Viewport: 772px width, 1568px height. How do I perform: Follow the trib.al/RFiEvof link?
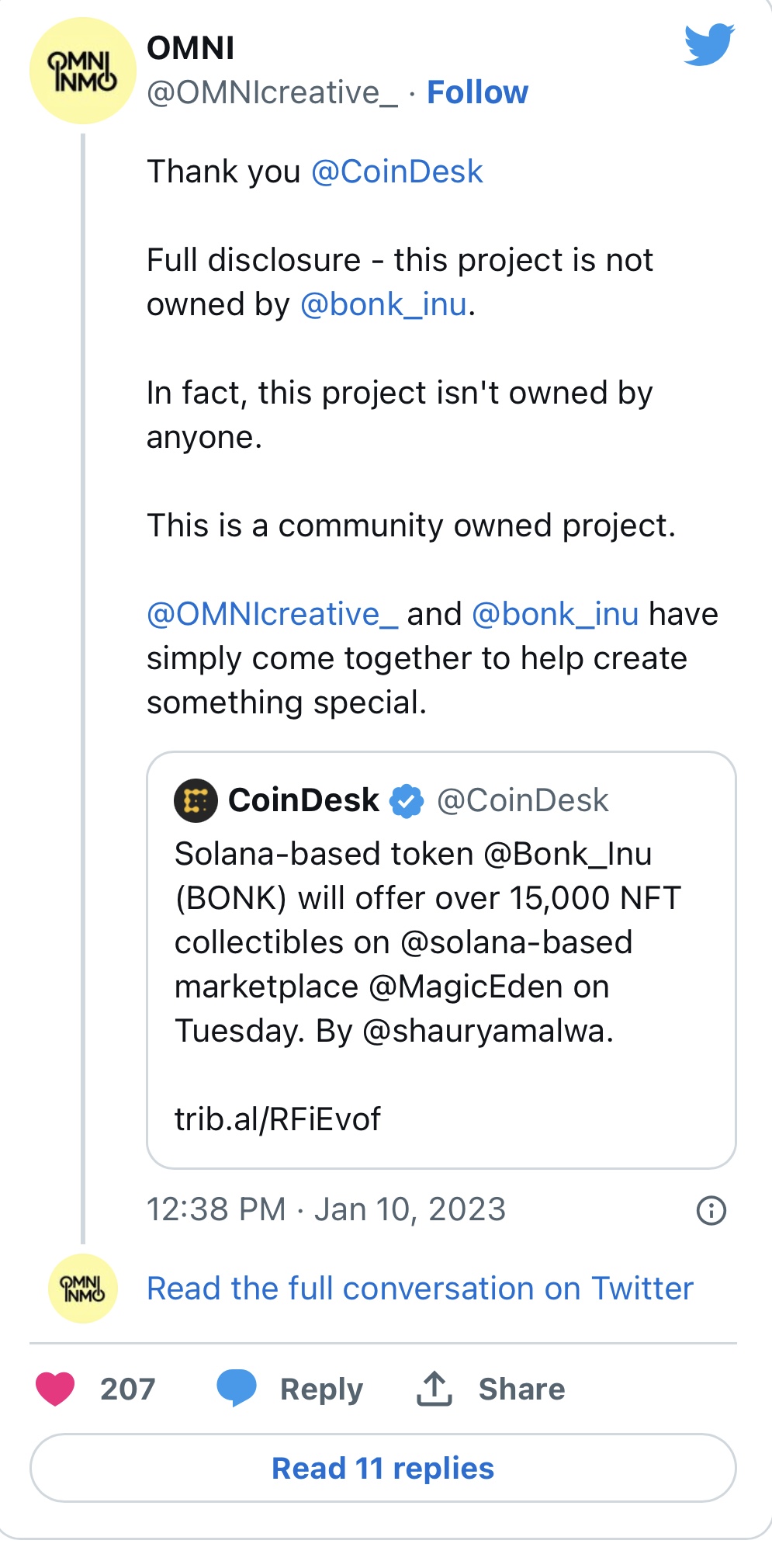276,1119
